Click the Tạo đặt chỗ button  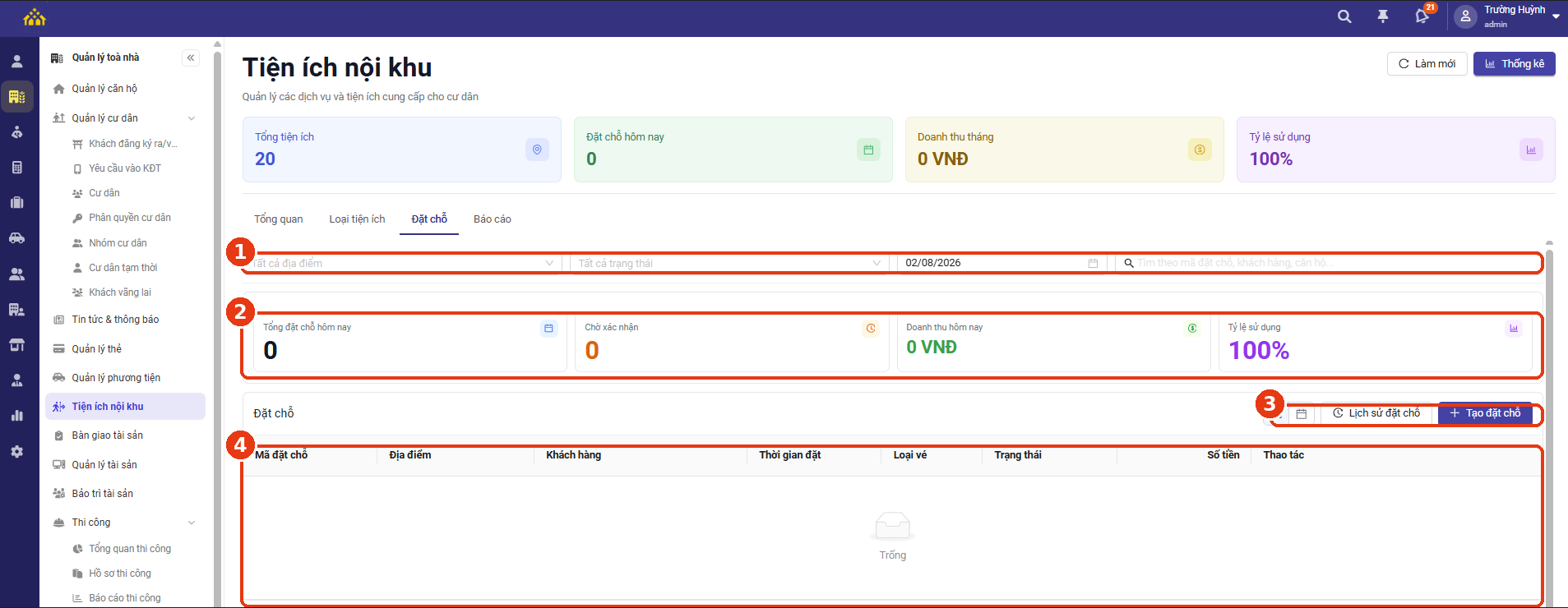1485,413
